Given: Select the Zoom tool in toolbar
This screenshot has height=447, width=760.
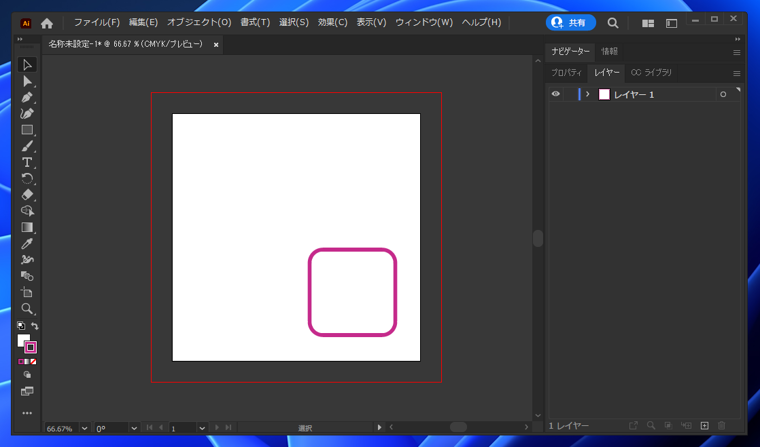Looking at the screenshot, I should (x=27, y=309).
